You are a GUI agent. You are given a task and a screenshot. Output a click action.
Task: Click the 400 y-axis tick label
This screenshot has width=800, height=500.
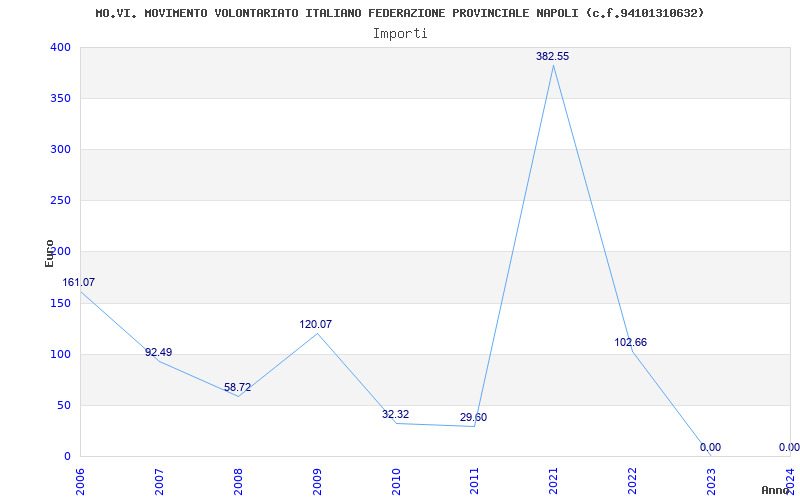[60, 47]
